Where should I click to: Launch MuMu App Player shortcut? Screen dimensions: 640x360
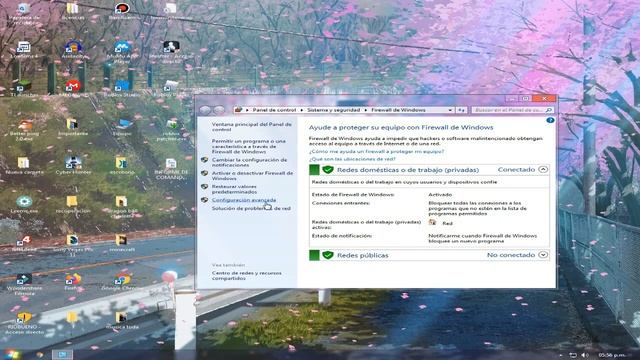point(122,51)
